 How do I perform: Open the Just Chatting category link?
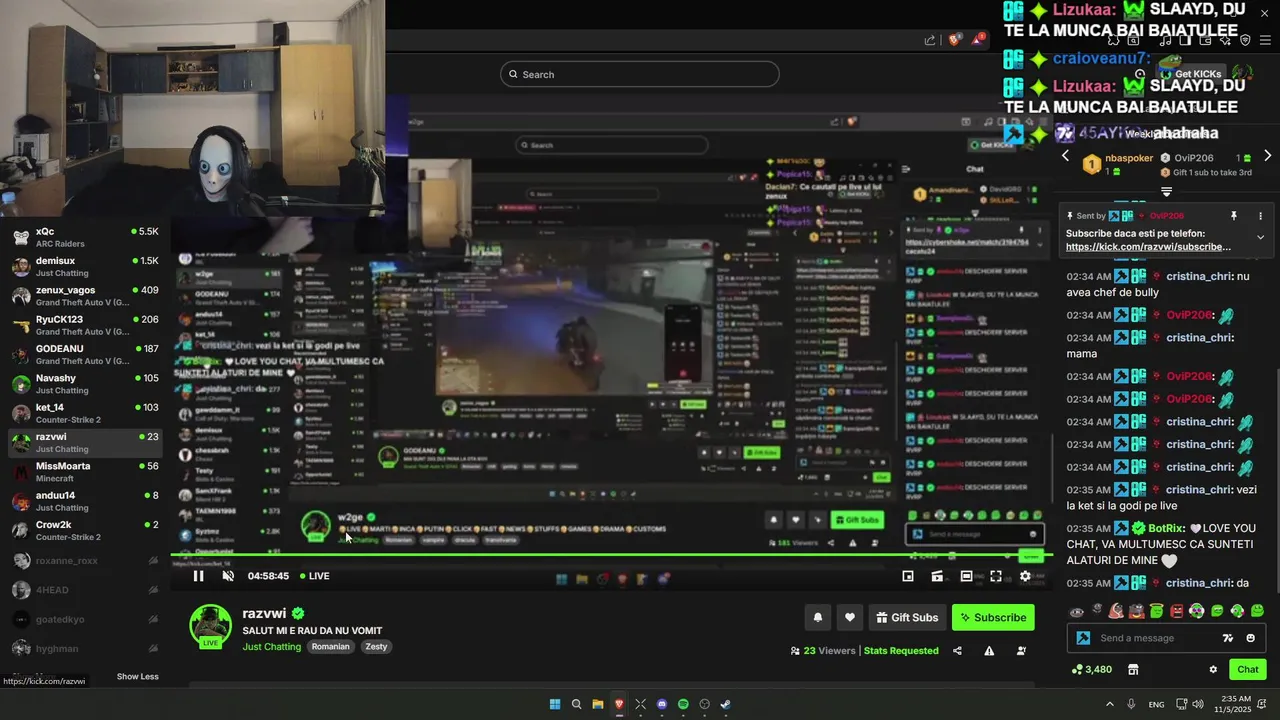pos(271,647)
